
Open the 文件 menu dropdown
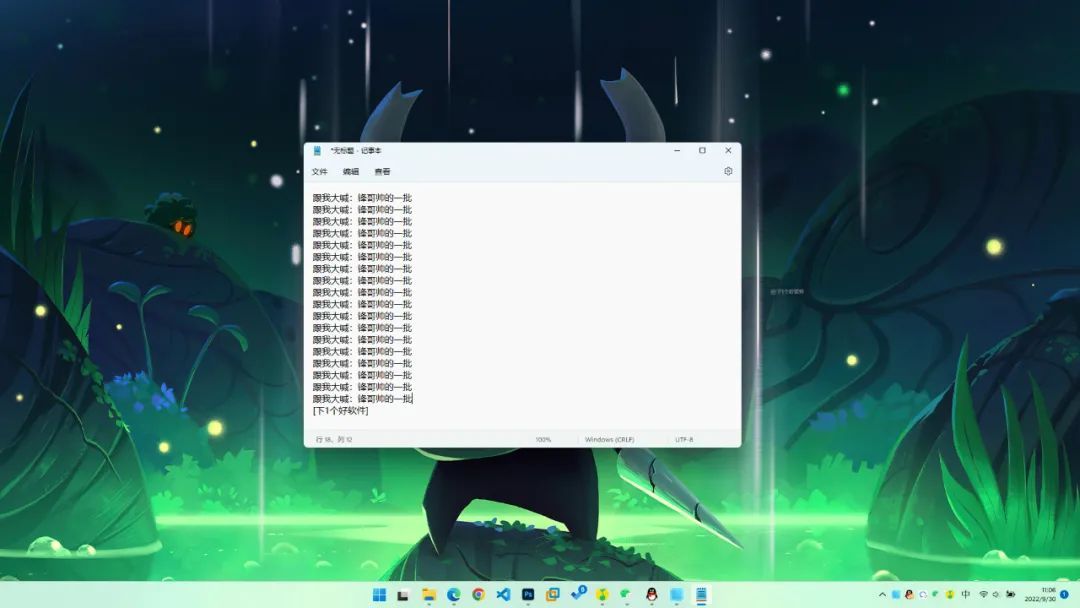click(319, 172)
